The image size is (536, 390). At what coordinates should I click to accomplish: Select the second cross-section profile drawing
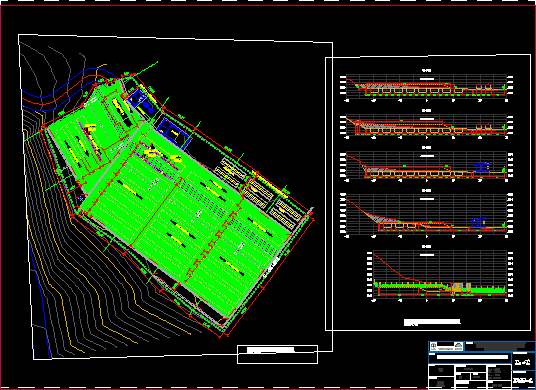click(427, 125)
